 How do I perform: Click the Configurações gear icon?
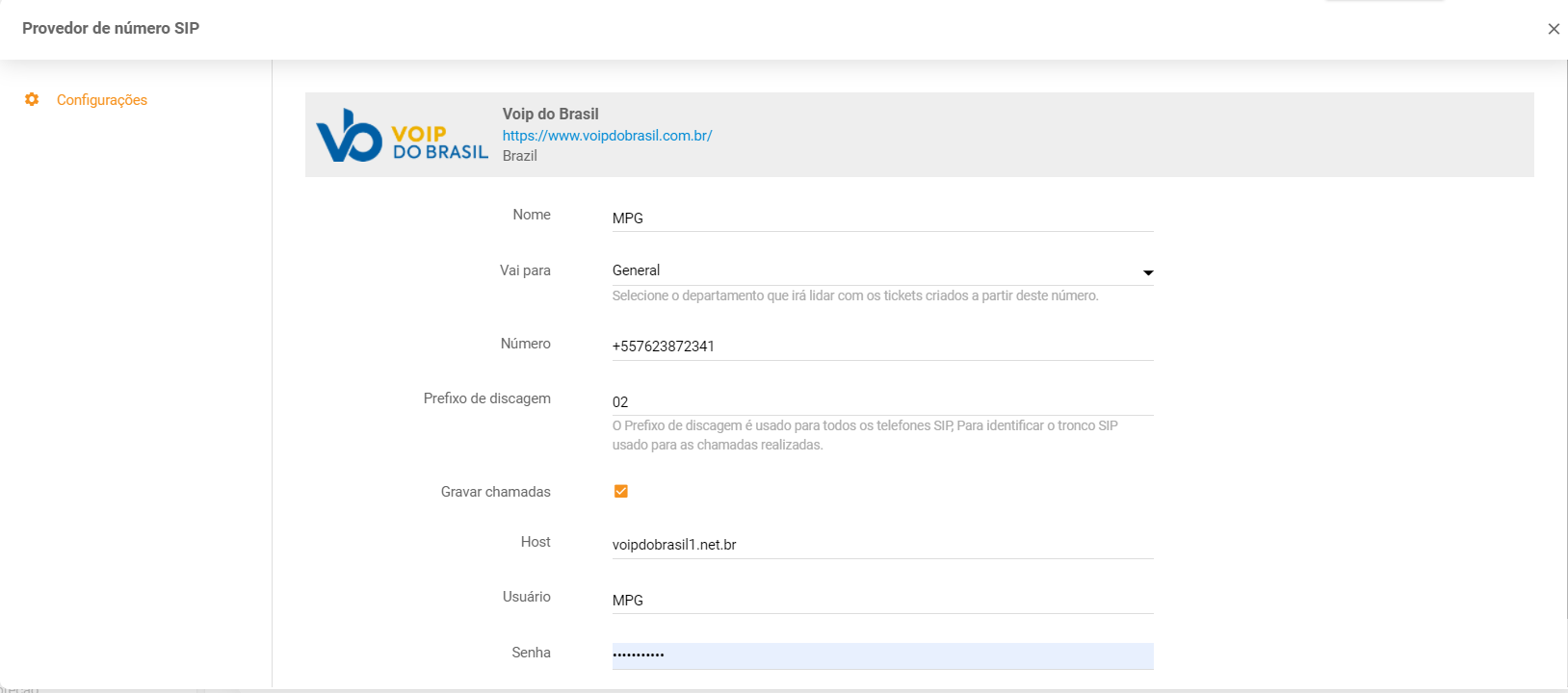click(x=32, y=100)
